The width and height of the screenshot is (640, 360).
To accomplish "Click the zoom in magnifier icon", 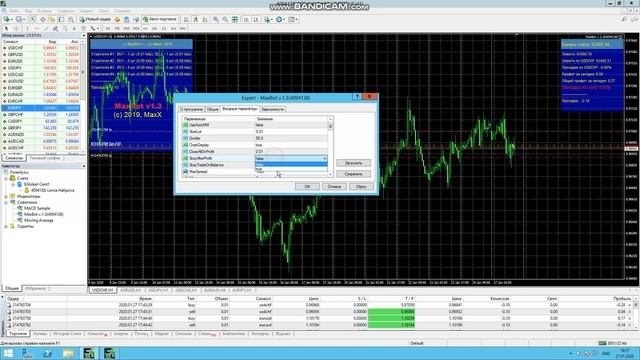I will (216, 19).
